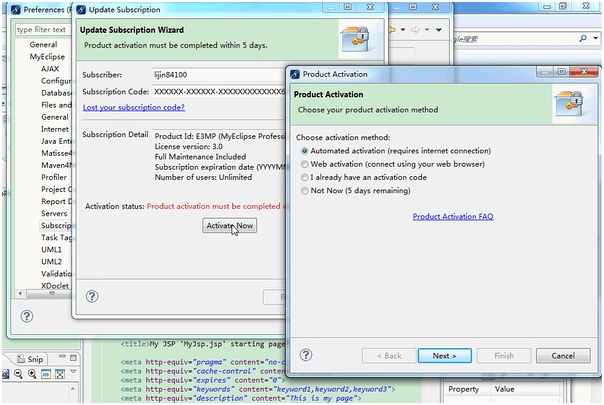Select General under Preferences tree top
Viewport: 604px width, 405px height.
click(44, 45)
